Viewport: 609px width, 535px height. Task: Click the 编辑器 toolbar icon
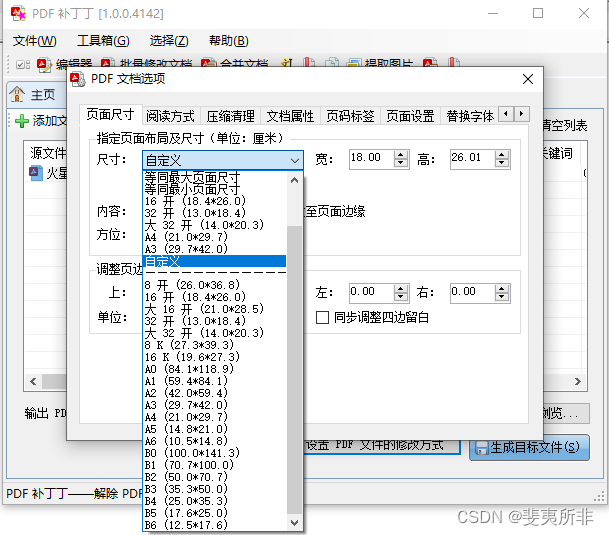click(x=44, y=64)
